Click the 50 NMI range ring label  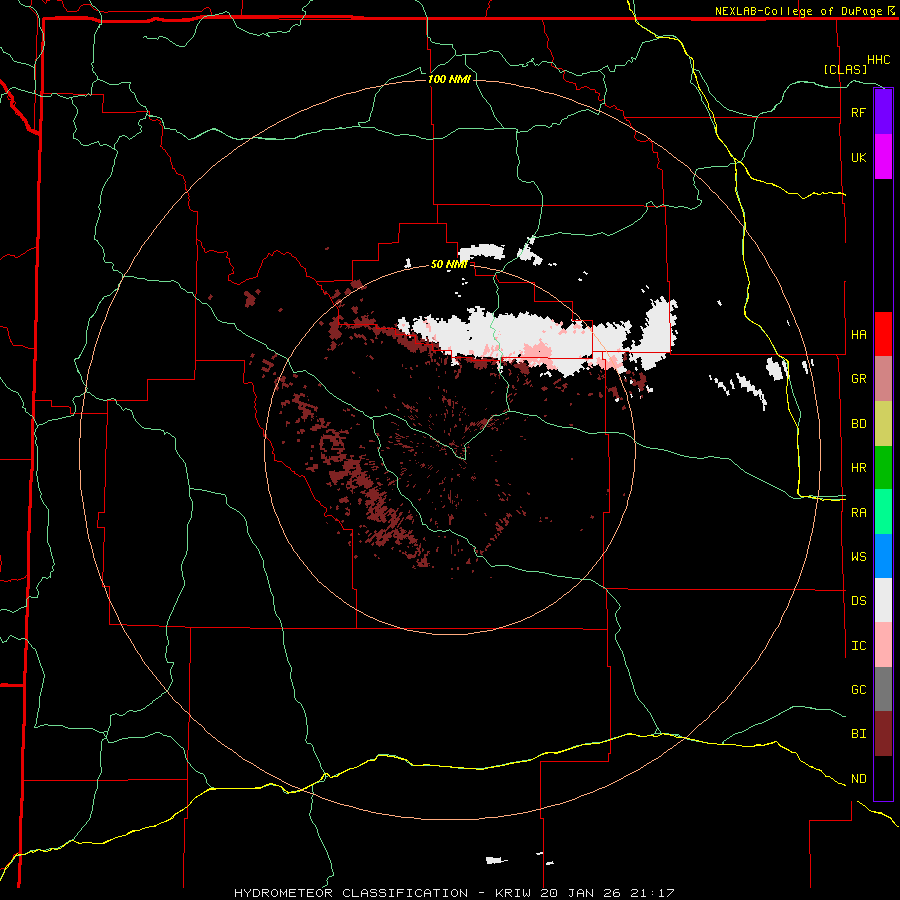tap(449, 264)
